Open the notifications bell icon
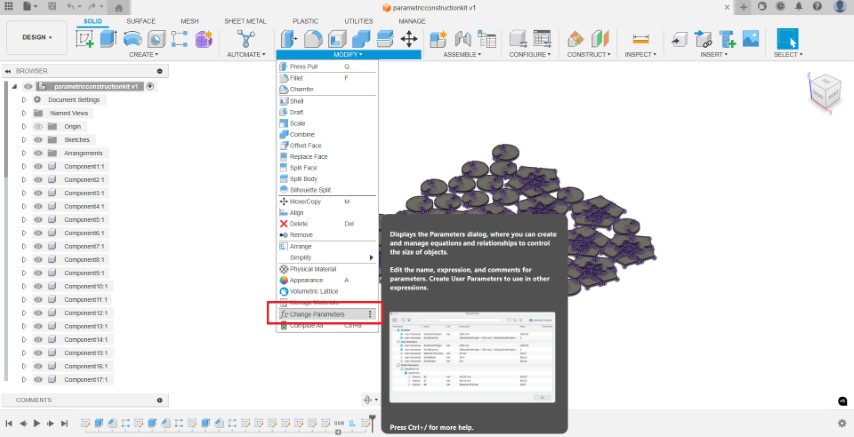This screenshot has width=854, height=437. coord(798,7)
